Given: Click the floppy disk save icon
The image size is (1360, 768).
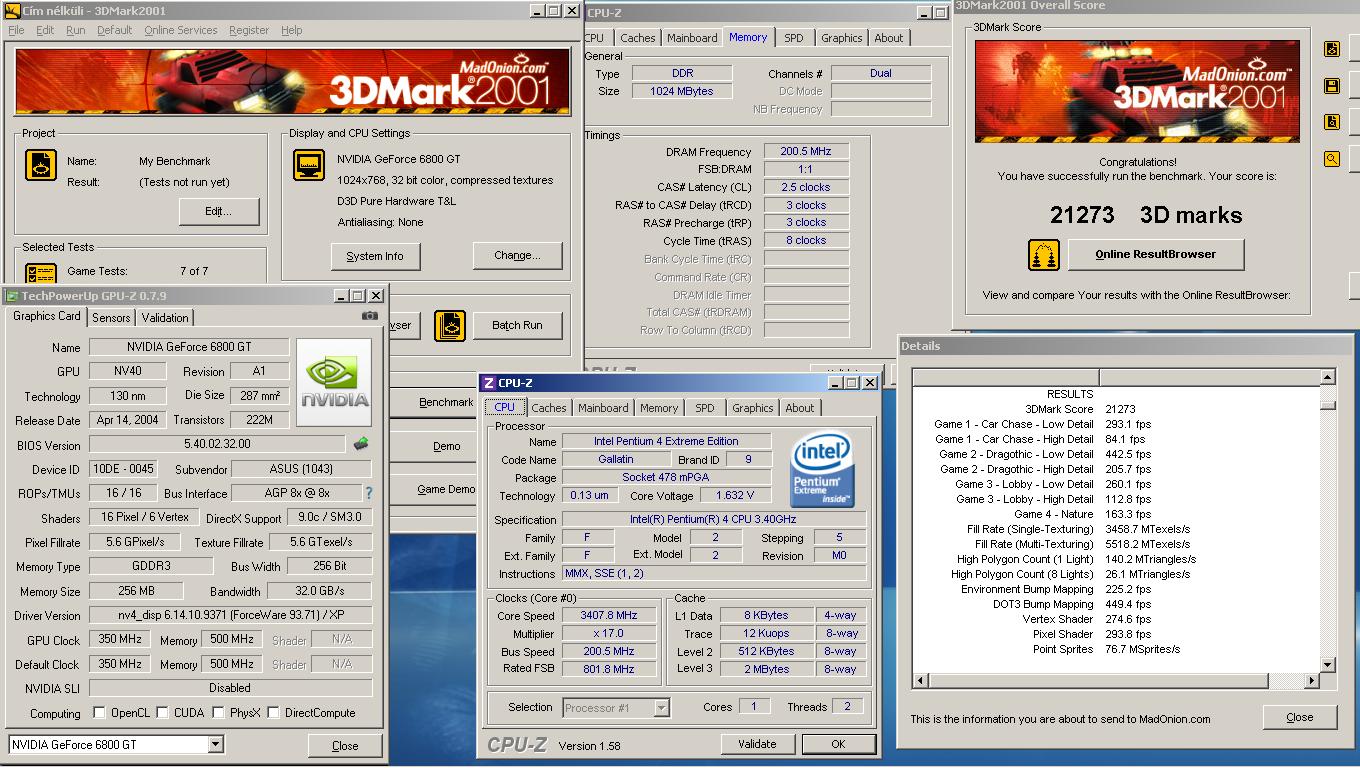Looking at the screenshot, I should [1332, 86].
